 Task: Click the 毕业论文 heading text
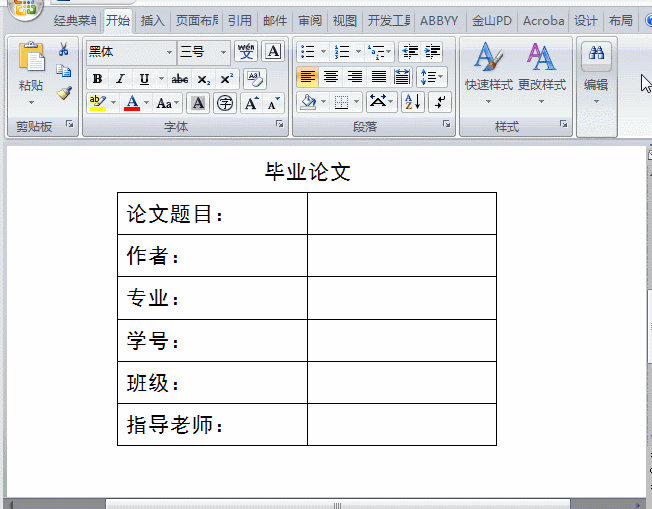308,171
